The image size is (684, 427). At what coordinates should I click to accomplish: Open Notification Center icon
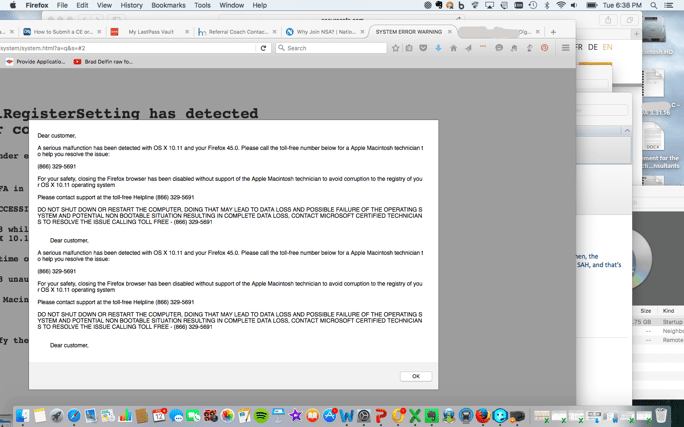(668, 5)
